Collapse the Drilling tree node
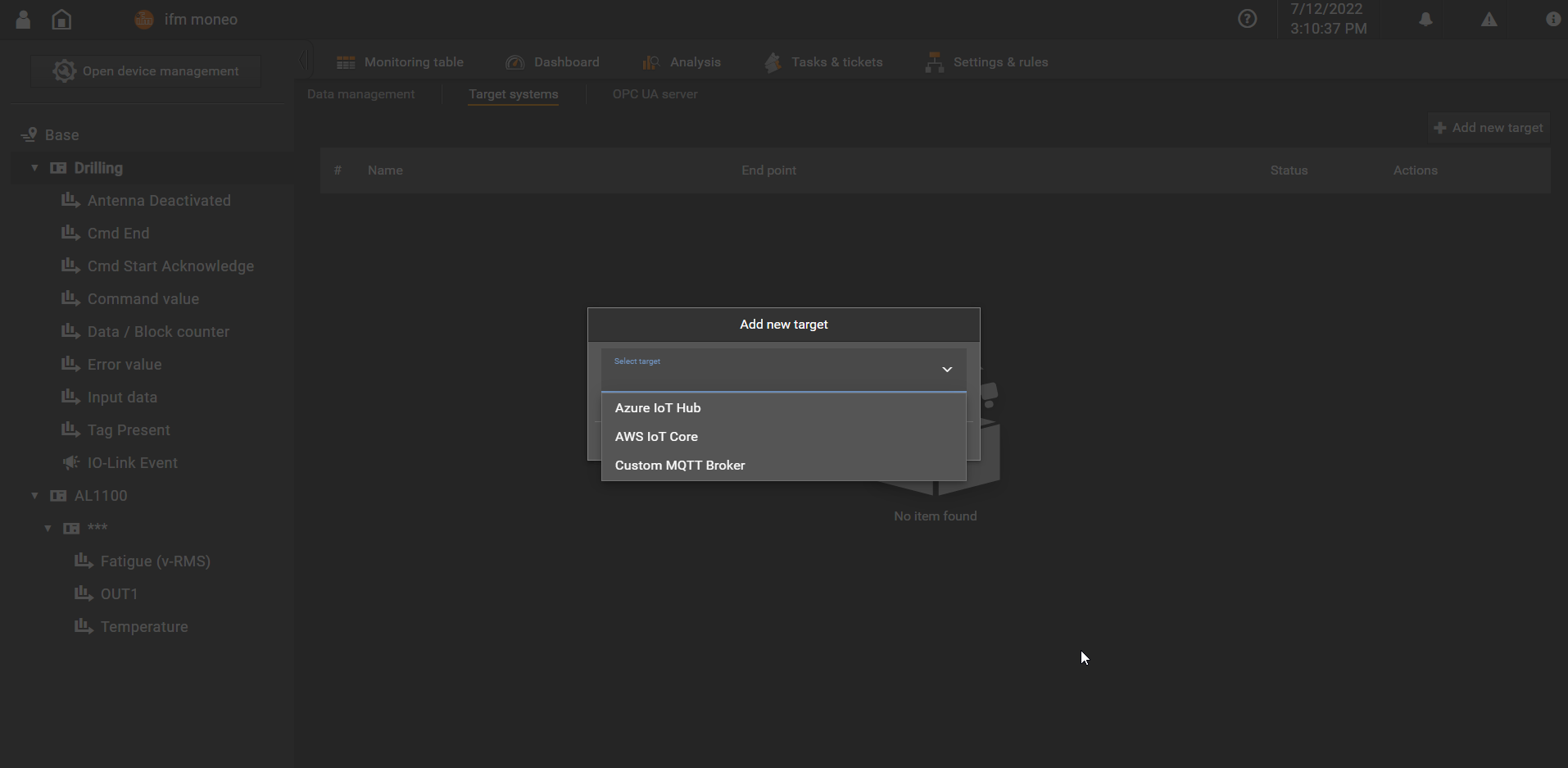The width and height of the screenshot is (1568, 768). coord(34,168)
